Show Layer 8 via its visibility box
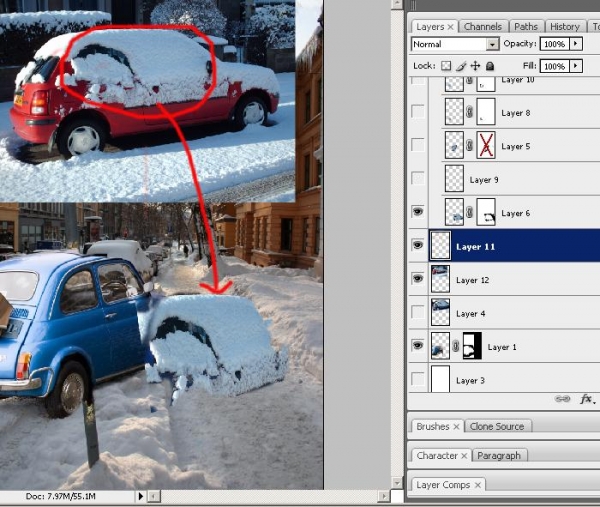This screenshot has width=600, height=507. [418, 111]
